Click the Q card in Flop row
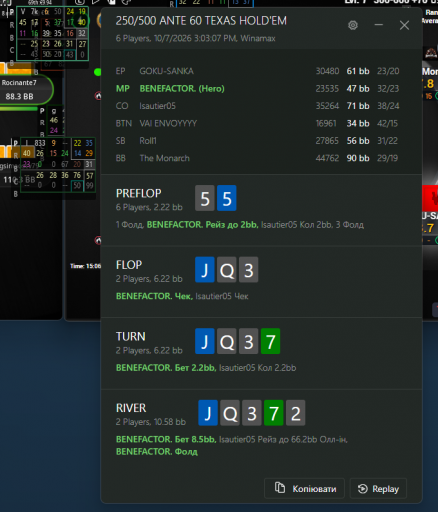Screen dimensions: 438x512 pos(227,270)
